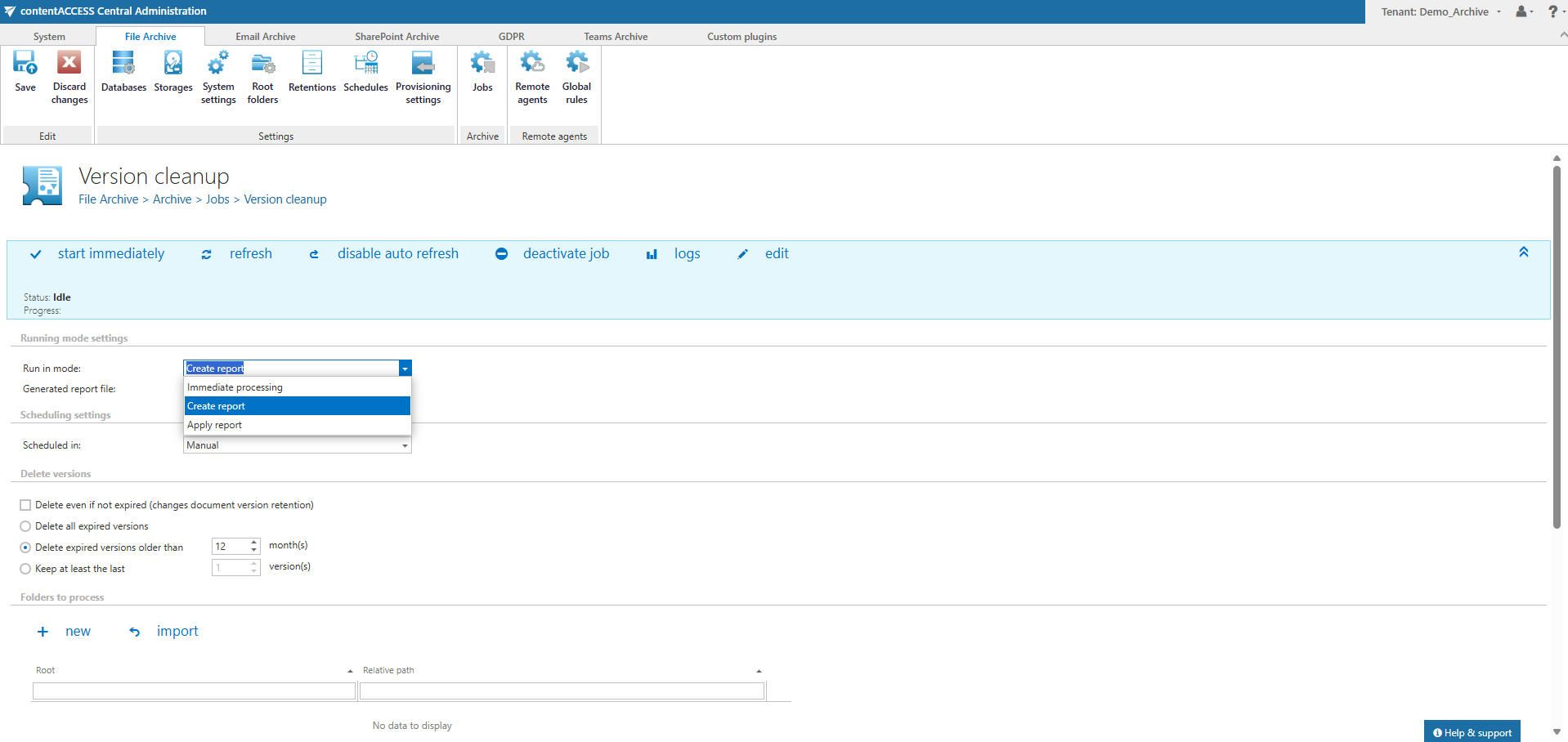This screenshot has height=742, width=1568.
Task: Click the disable auto refresh icon
Action: pyautogui.click(x=314, y=254)
